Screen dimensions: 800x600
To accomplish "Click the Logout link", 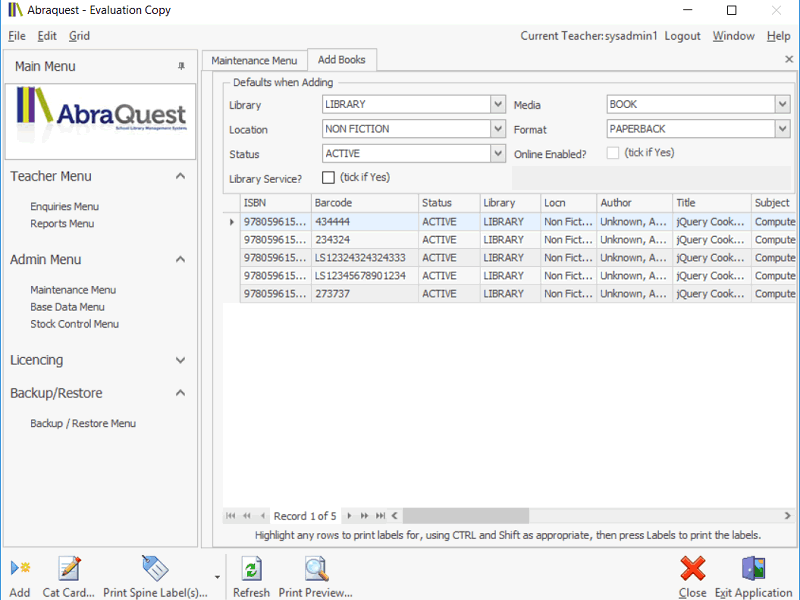I will point(682,35).
